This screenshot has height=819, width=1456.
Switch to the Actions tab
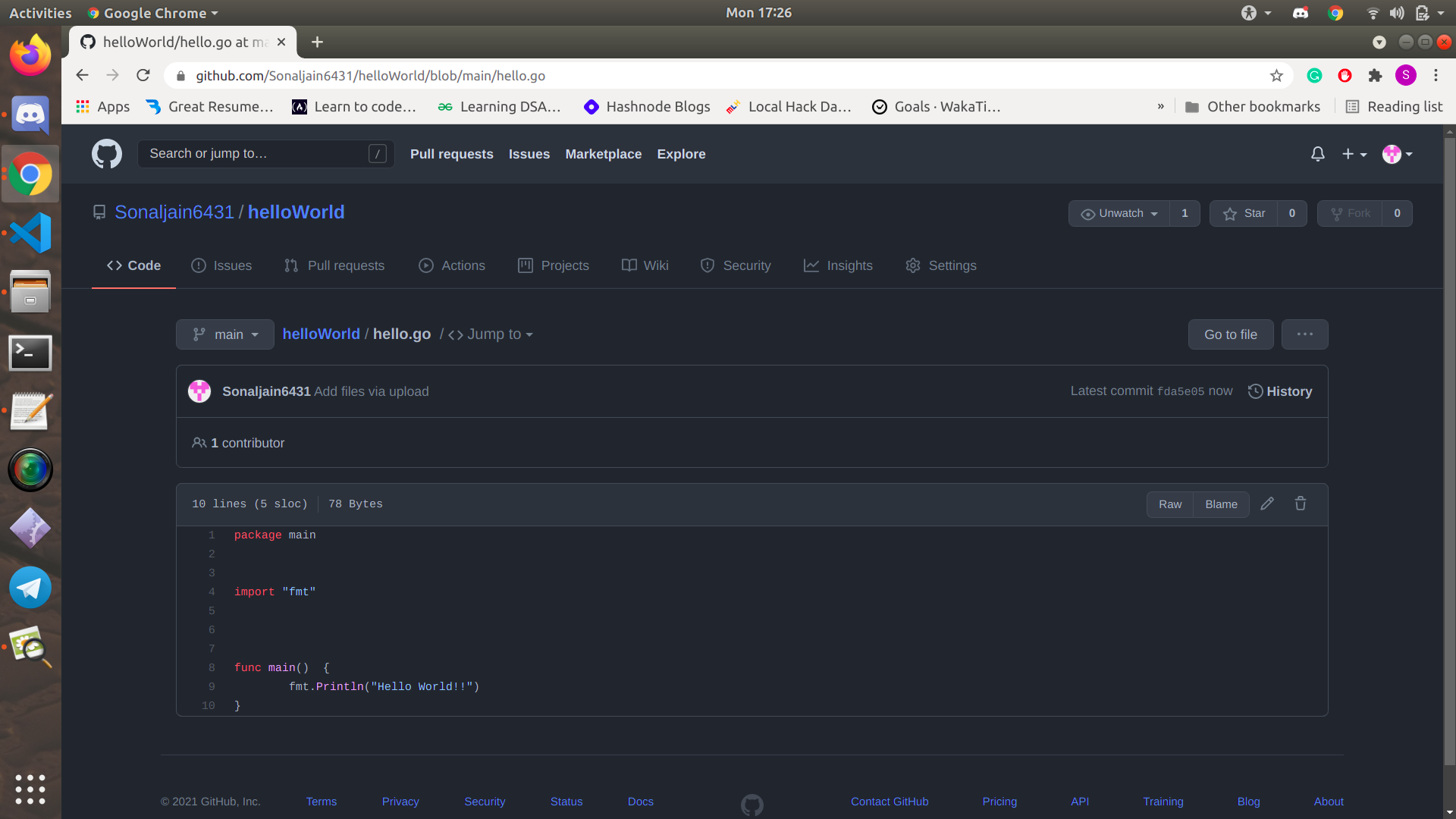(452, 265)
